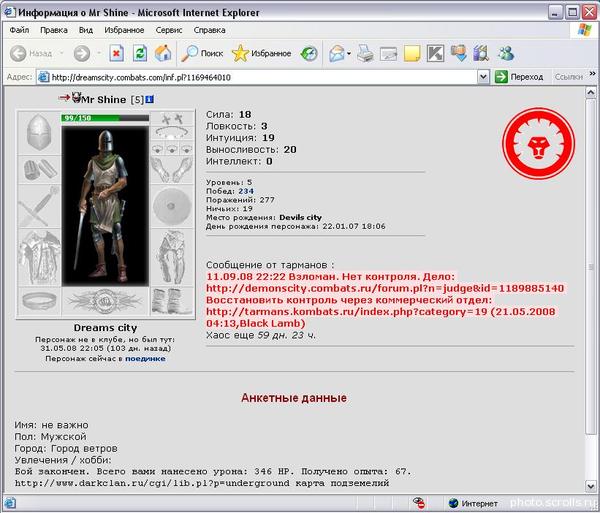This screenshot has width=600, height=513.
Task: Refresh the page with the green arrows icon
Action: 140,54
